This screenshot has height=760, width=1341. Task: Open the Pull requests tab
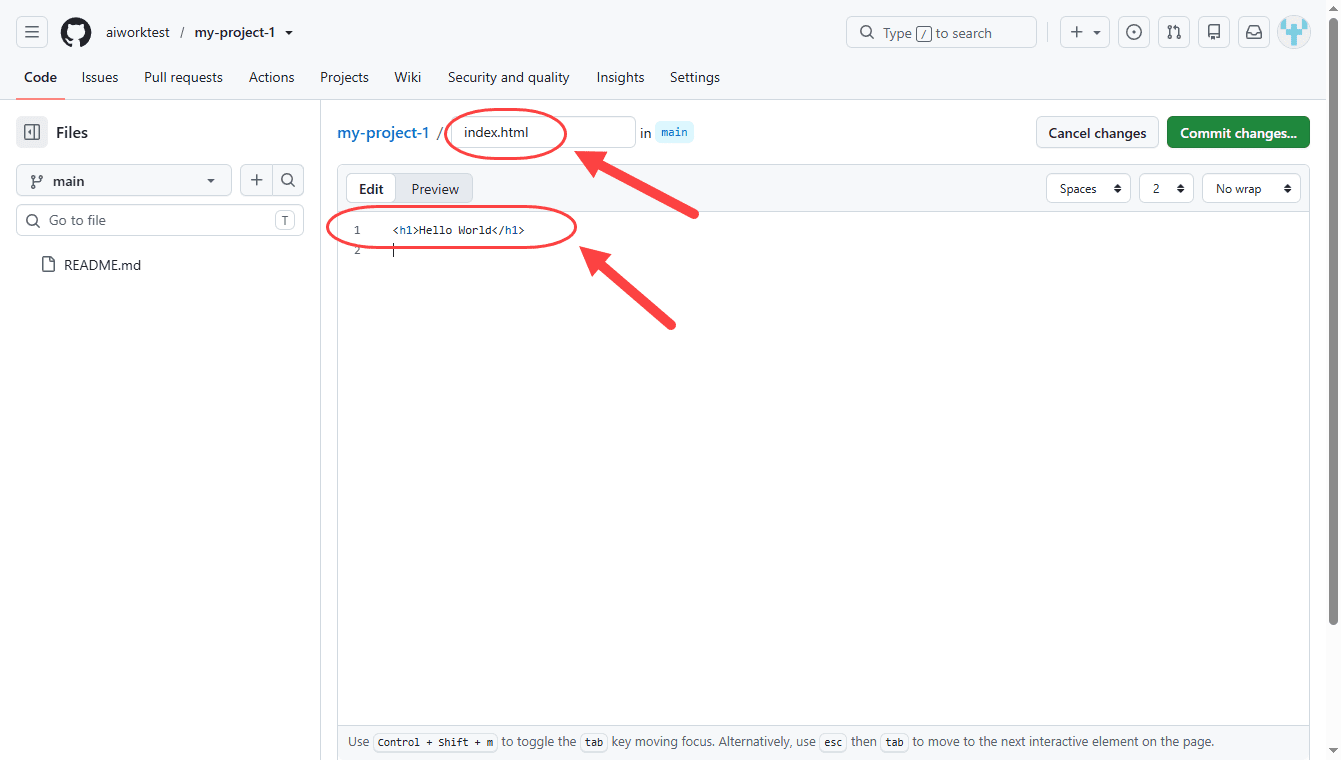pyautogui.click(x=183, y=77)
